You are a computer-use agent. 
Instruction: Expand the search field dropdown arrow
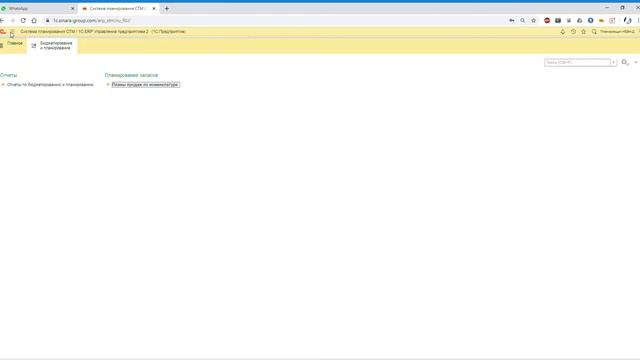tap(613, 62)
